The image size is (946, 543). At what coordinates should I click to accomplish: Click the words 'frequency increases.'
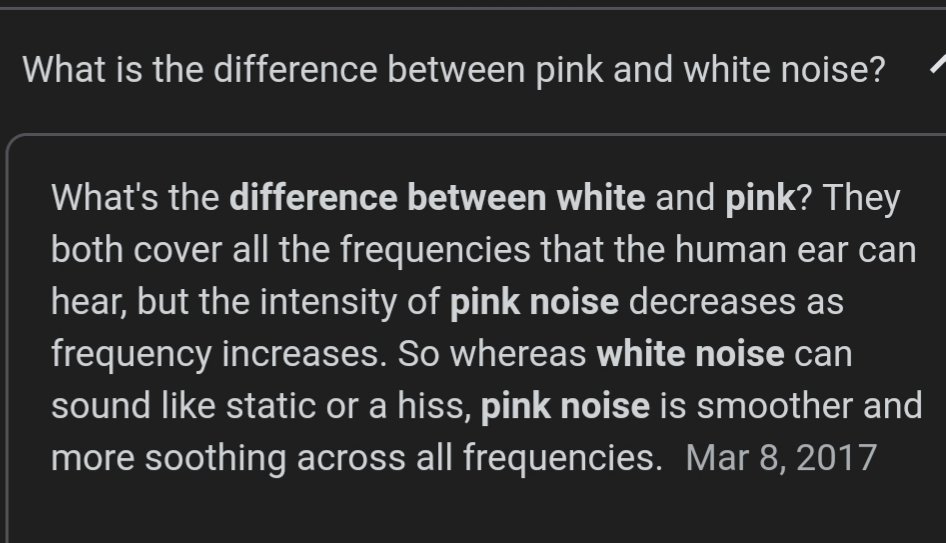(219, 354)
